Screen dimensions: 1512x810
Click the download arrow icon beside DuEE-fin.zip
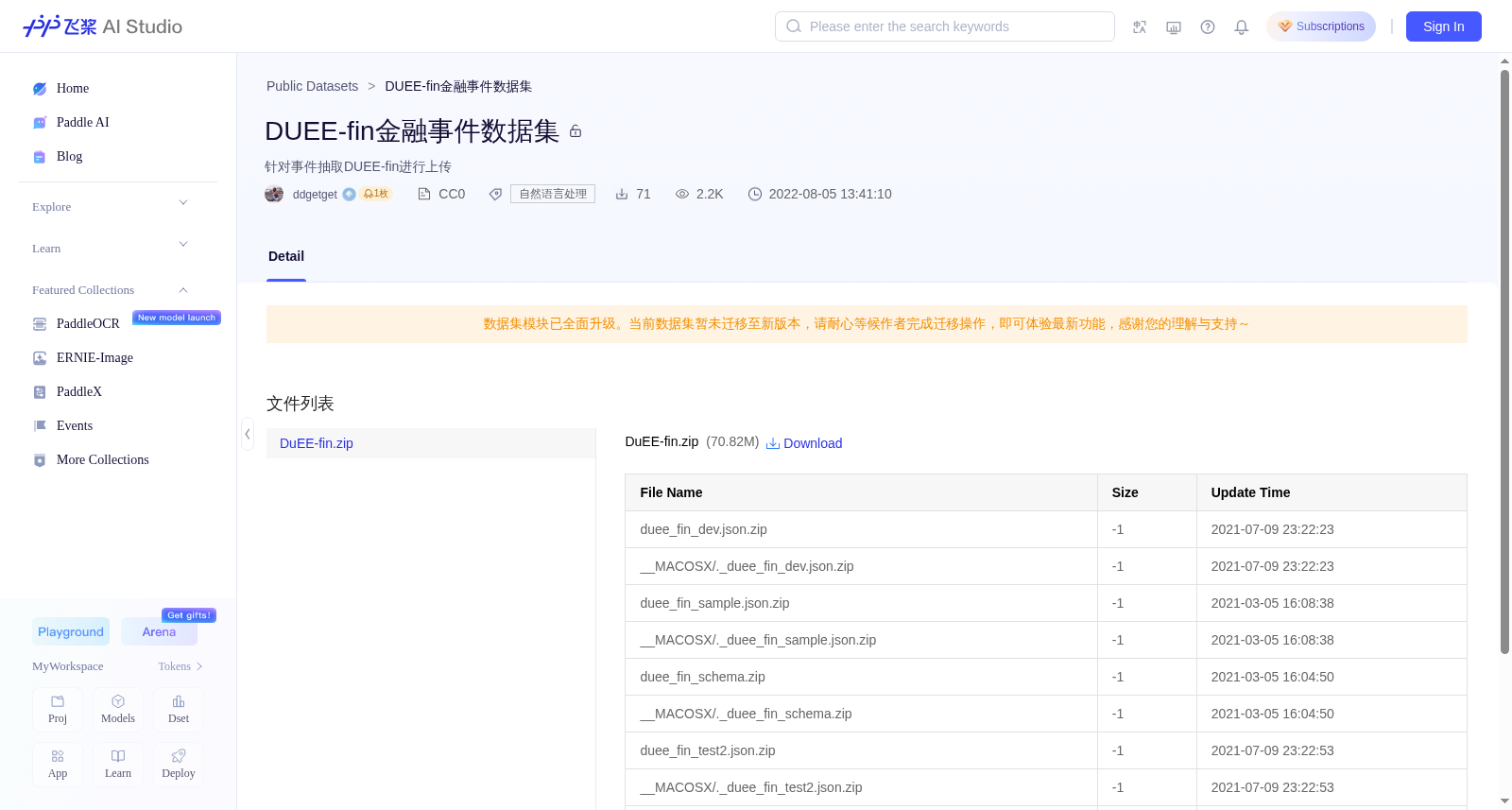point(773,443)
